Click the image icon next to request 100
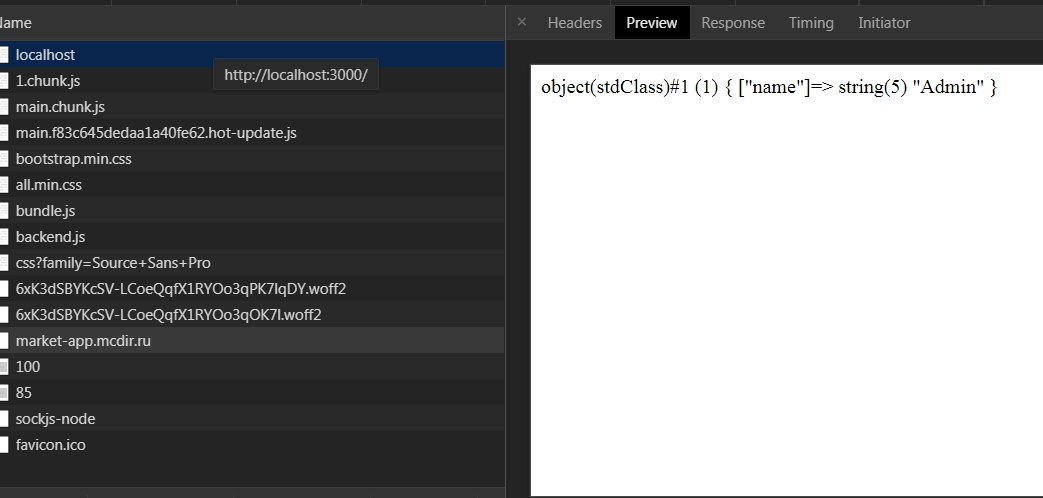 [3, 367]
